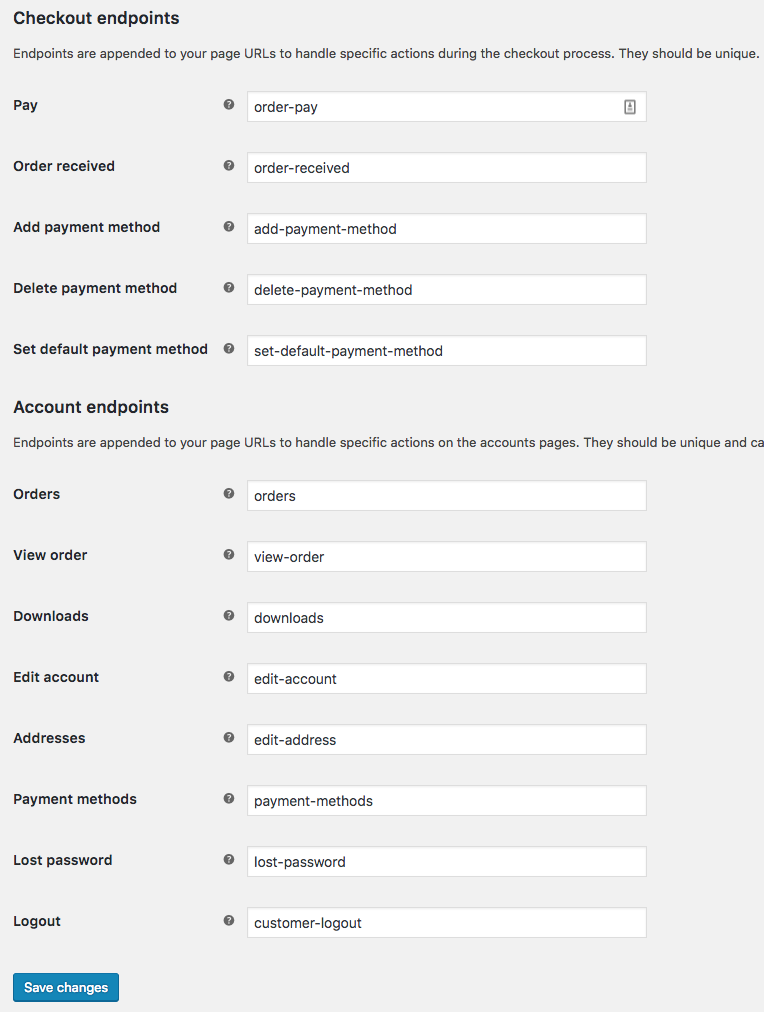This screenshot has width=764, height=1012.
Task: Open the help tooltip for Downloads endpoint
Action: (229, 616)
